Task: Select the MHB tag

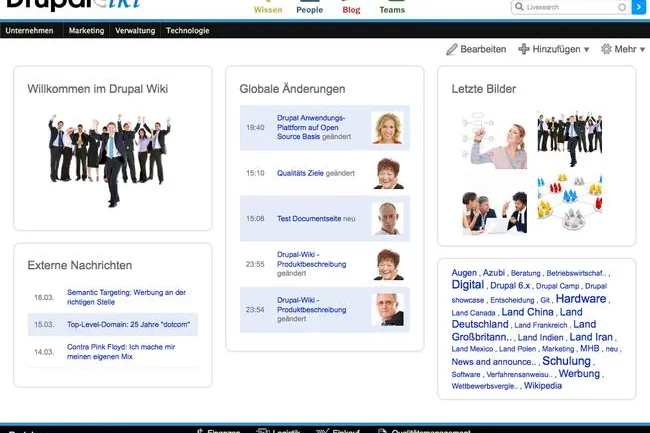Action: click(589, 348)
